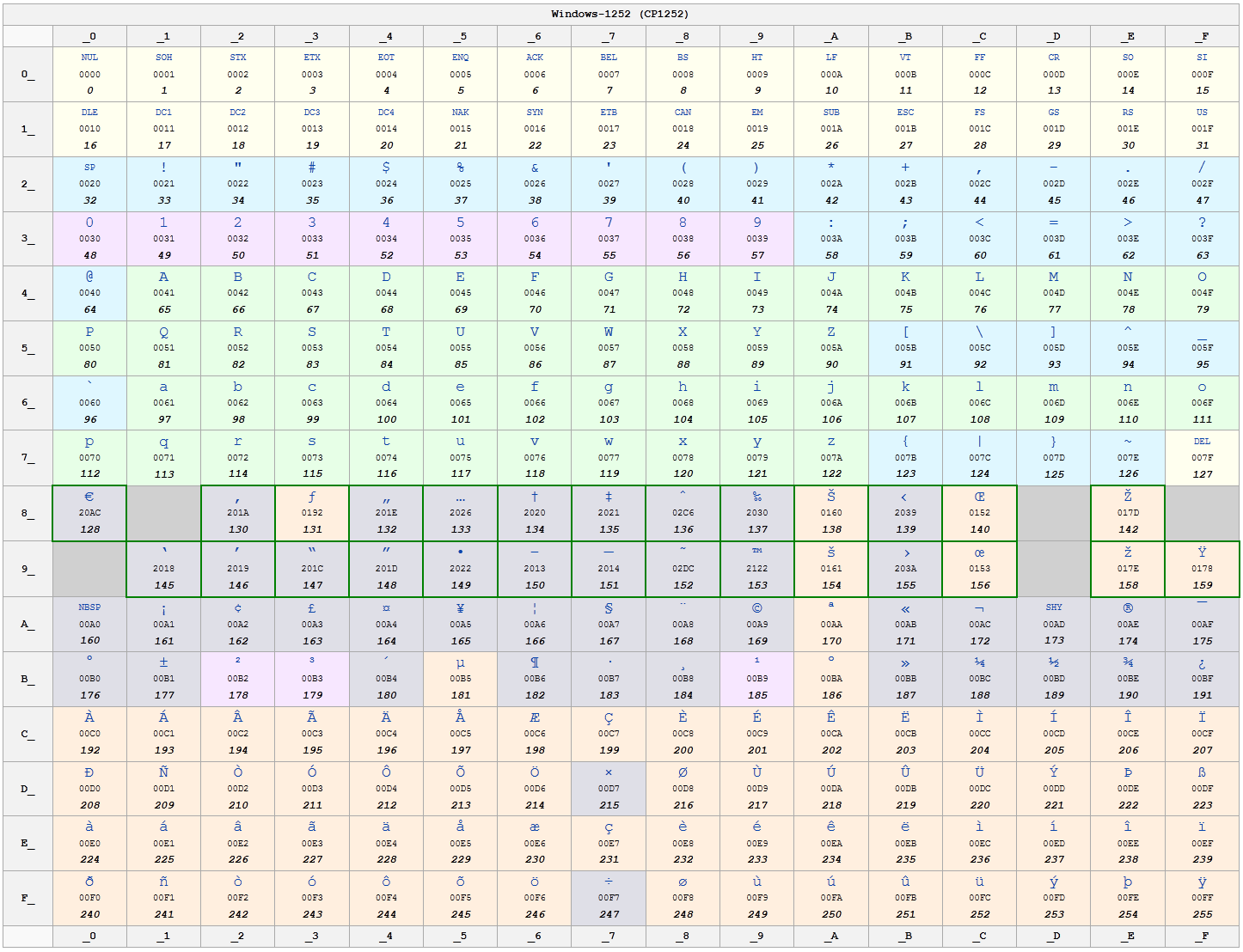
Task: Open the yen sign ¥ link
Action: [461, 608]
